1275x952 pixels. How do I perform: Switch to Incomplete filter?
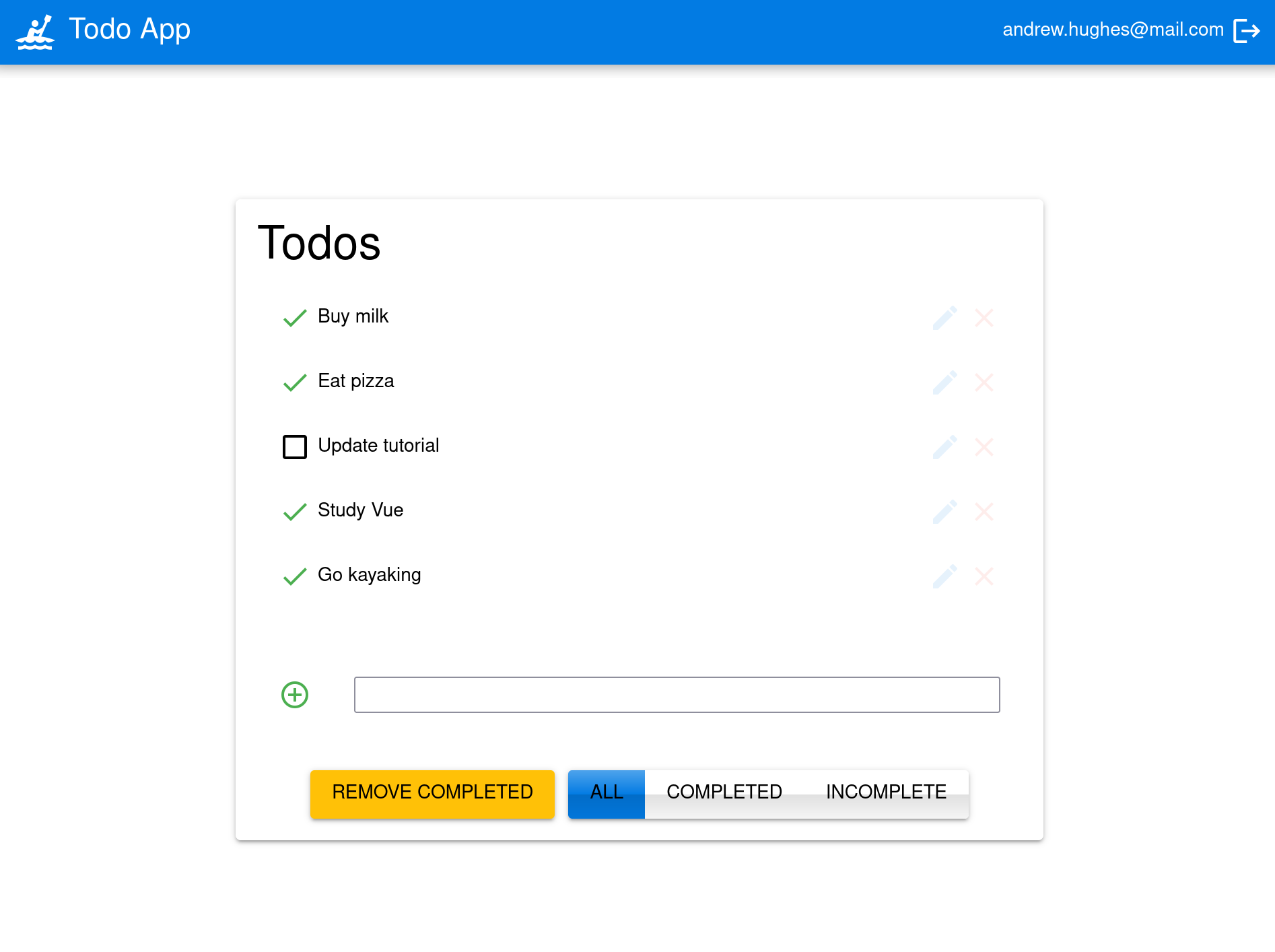pos(886,794)
